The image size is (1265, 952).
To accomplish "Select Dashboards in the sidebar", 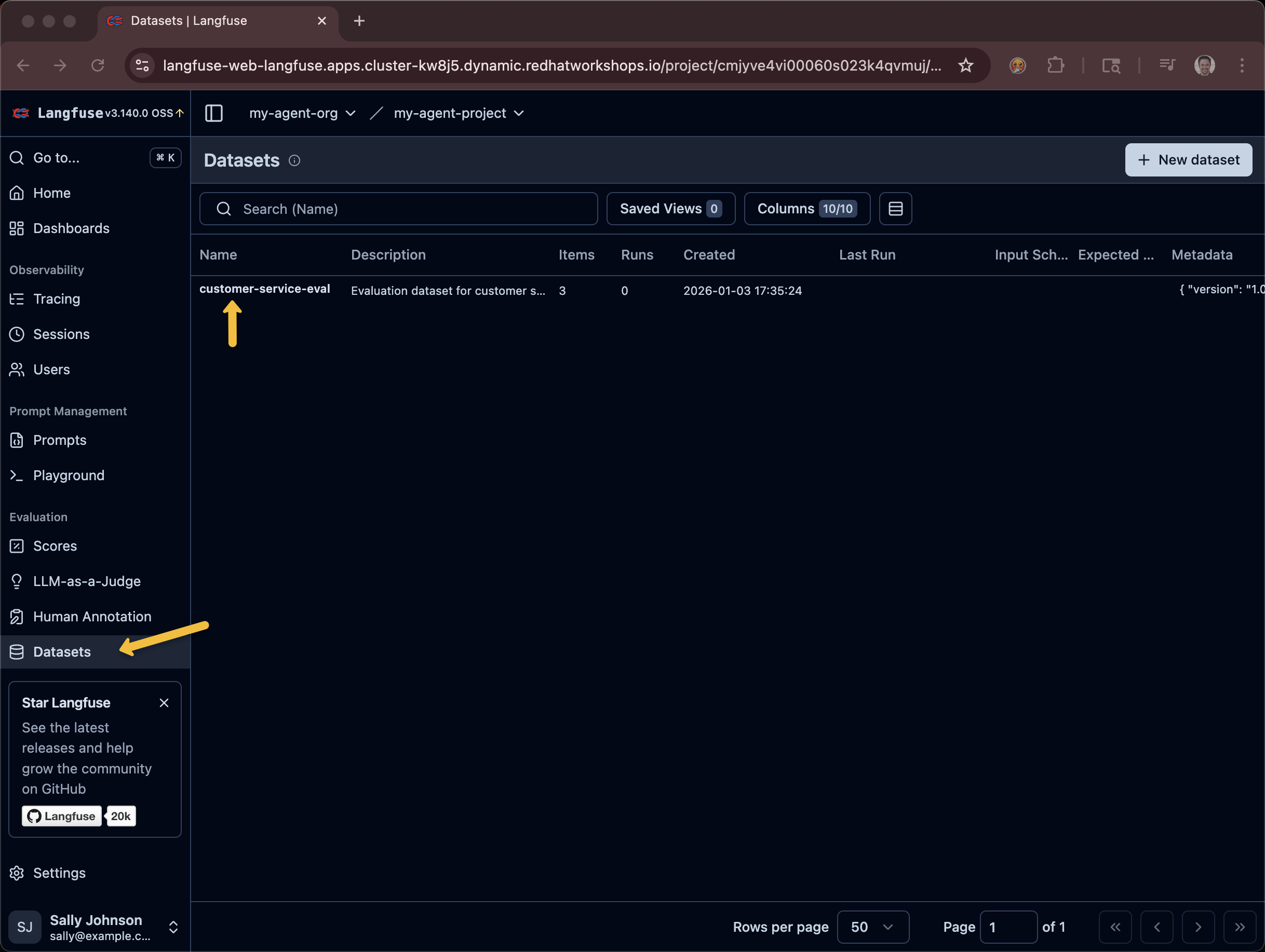I will click(x=71, y=228).
